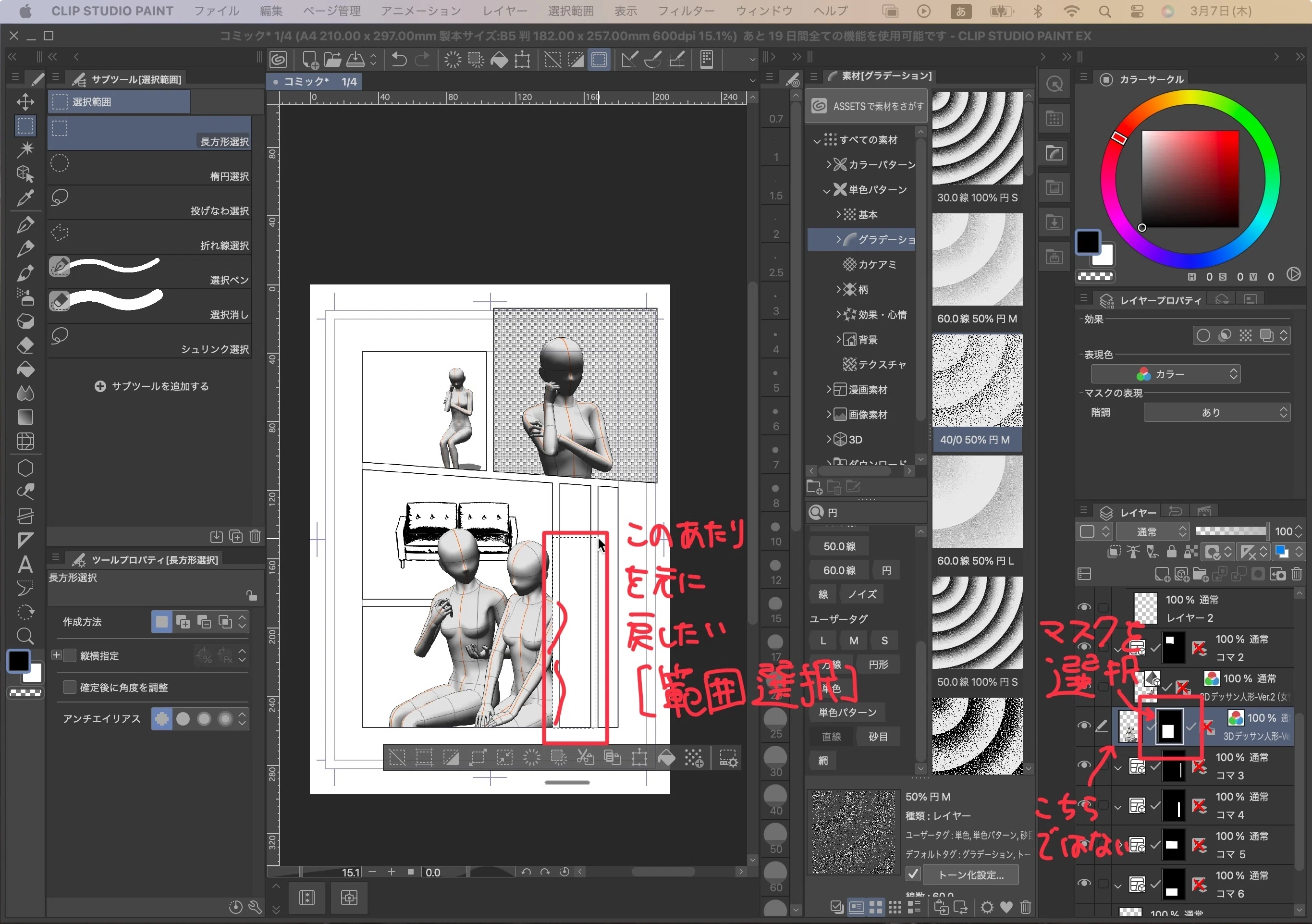Viewport: 1312px width, 924px height.
Task: Open the ファイル menu
Action: point(217,11)
